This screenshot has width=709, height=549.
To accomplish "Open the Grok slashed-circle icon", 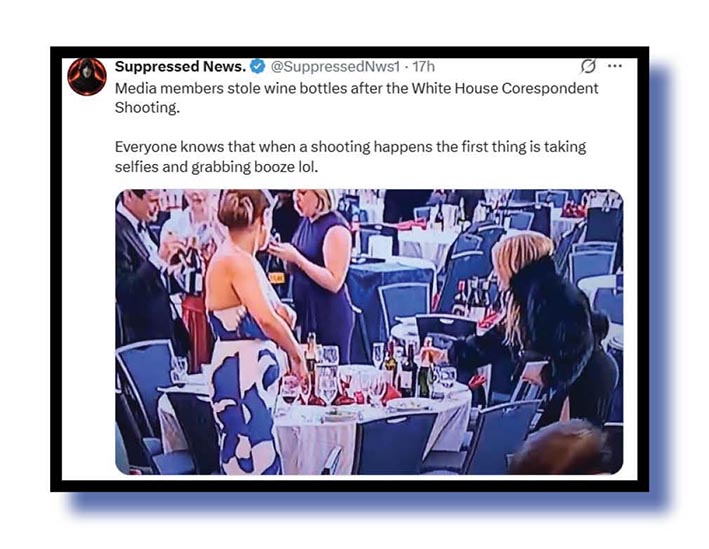I will click(x=587, y=66).
